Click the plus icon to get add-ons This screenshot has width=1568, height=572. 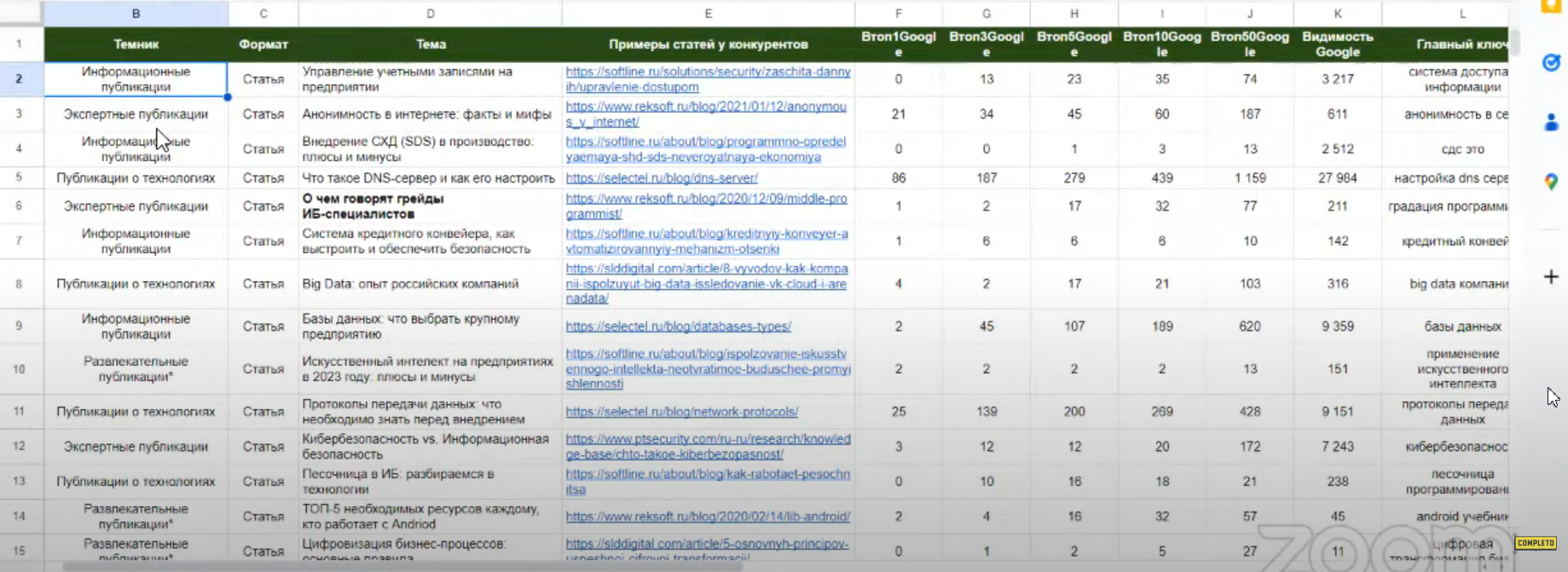point(1551,277)
